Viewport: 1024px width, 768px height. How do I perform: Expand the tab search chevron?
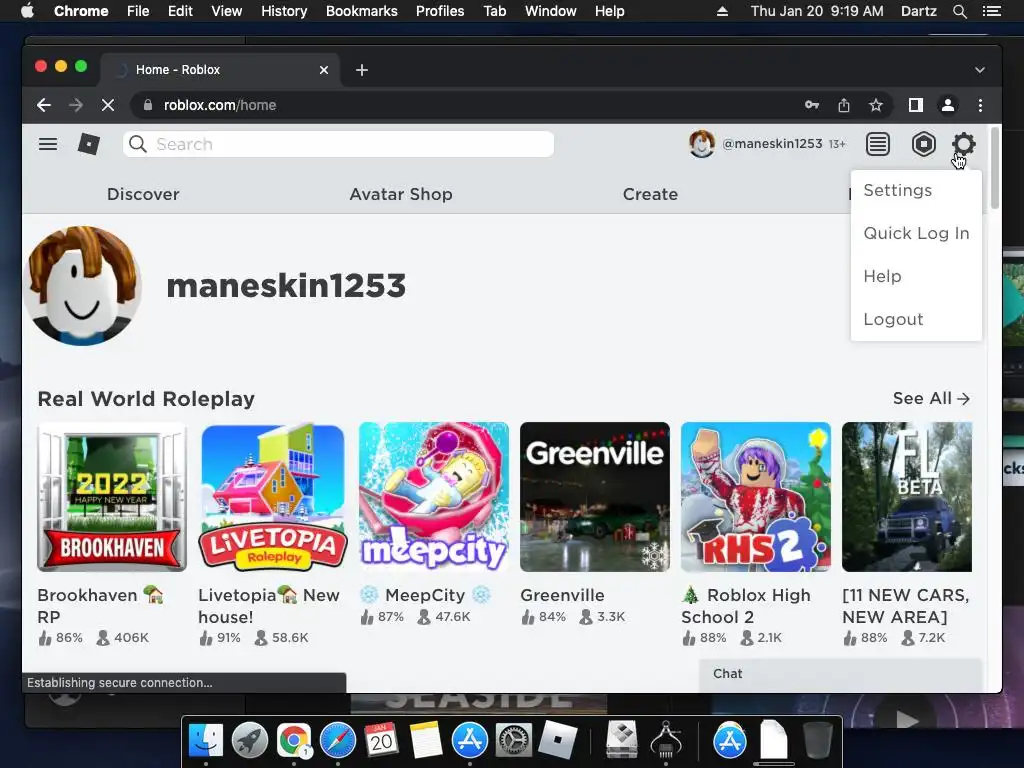point(980,70)
